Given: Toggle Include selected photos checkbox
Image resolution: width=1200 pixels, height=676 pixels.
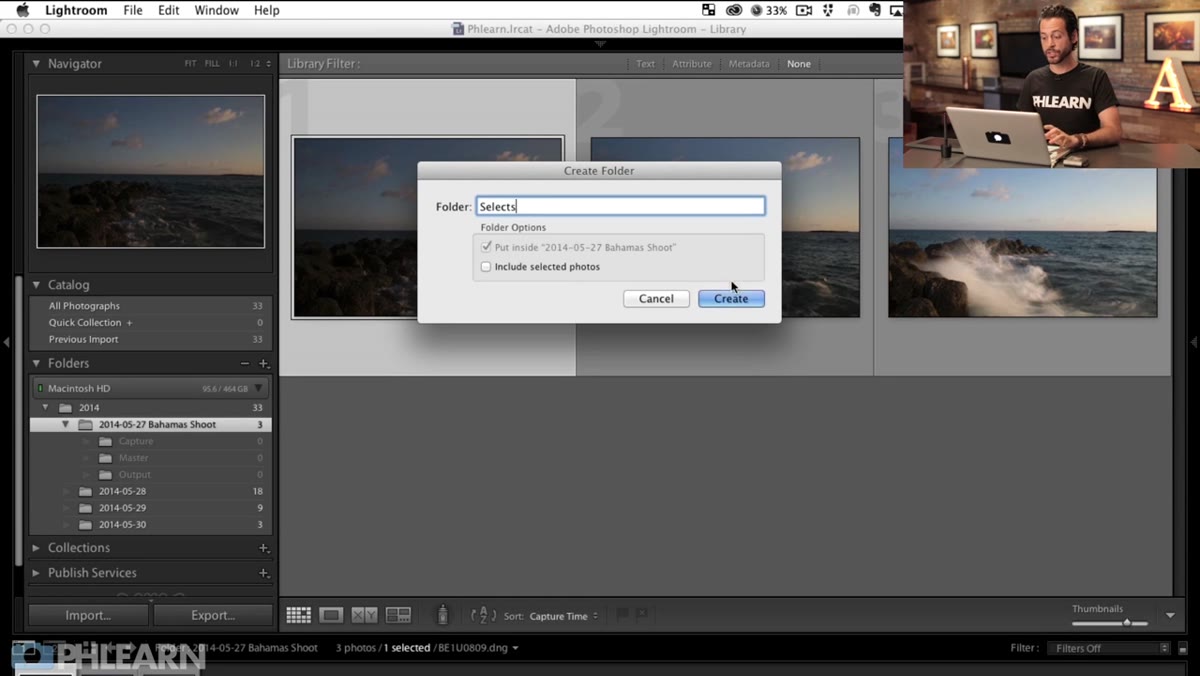Looking at the screenshot, I should pos(486,267).
